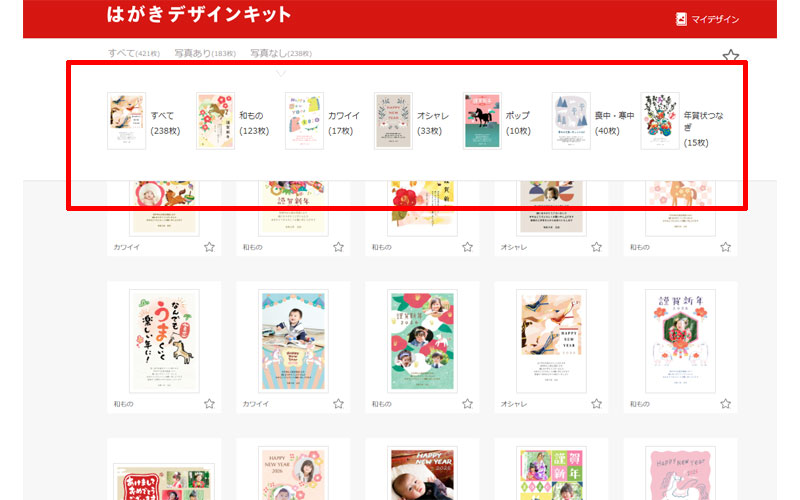Click the favorites star below マイデザイン

(x=731, y=57)
